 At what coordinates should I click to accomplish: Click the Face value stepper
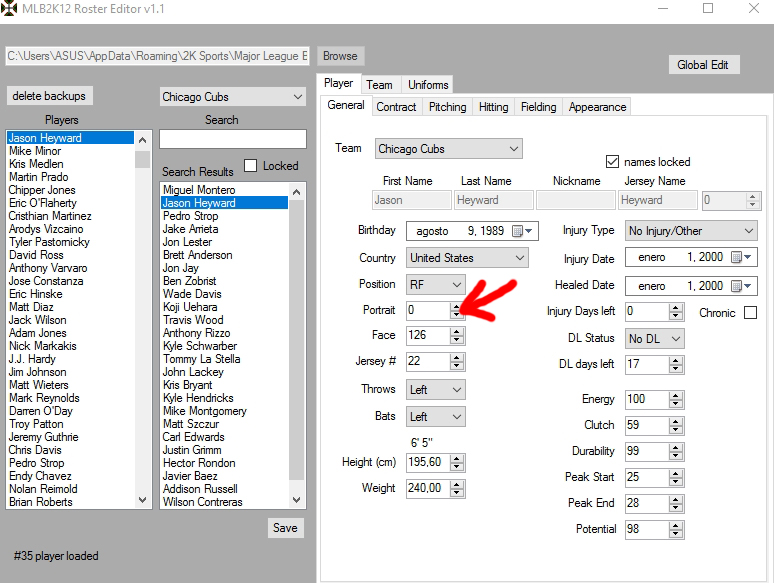pyautogui.click(x=457, y=336)
